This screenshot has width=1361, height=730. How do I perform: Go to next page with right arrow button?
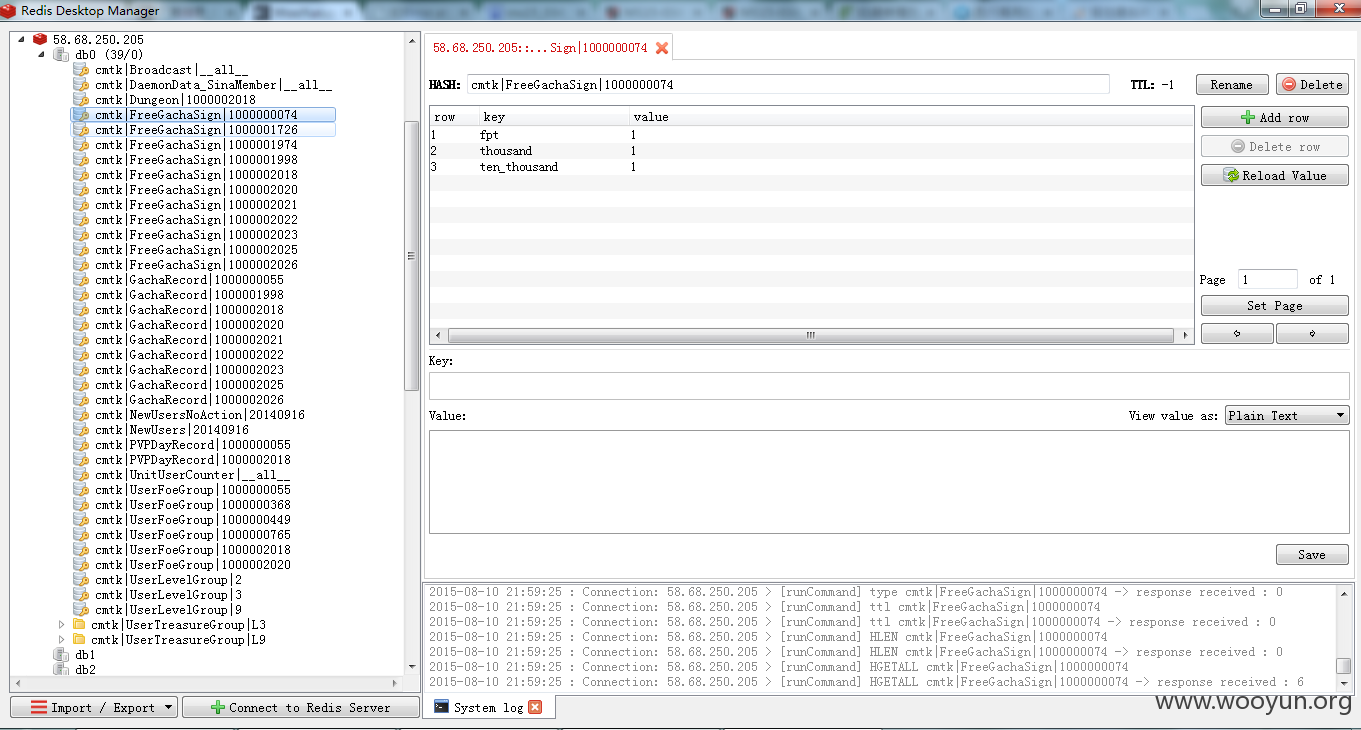tap(1312, 334)
